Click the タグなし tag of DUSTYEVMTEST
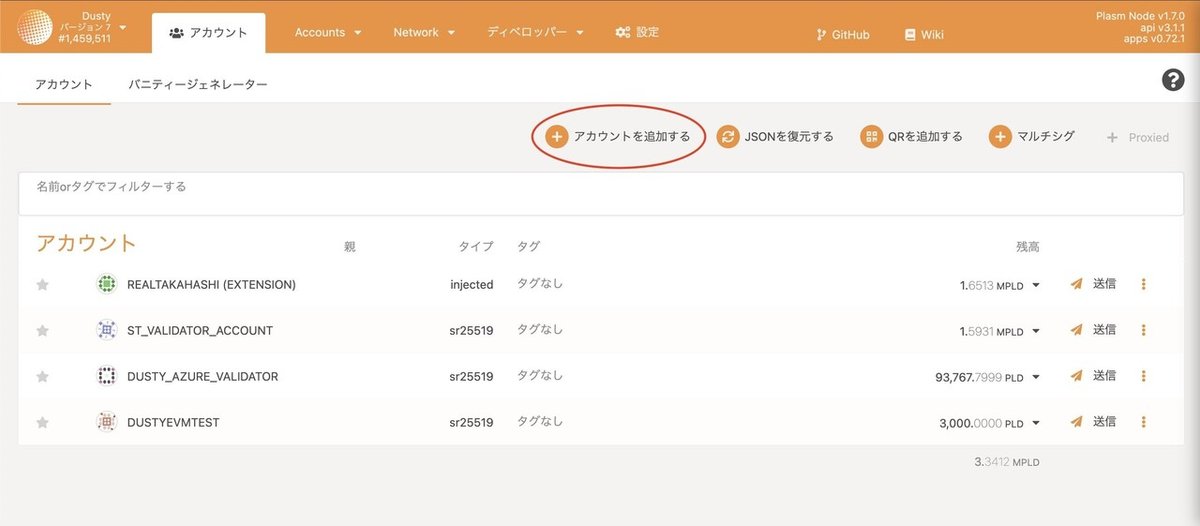1200x526 pixels. click(x=540, y=422)
